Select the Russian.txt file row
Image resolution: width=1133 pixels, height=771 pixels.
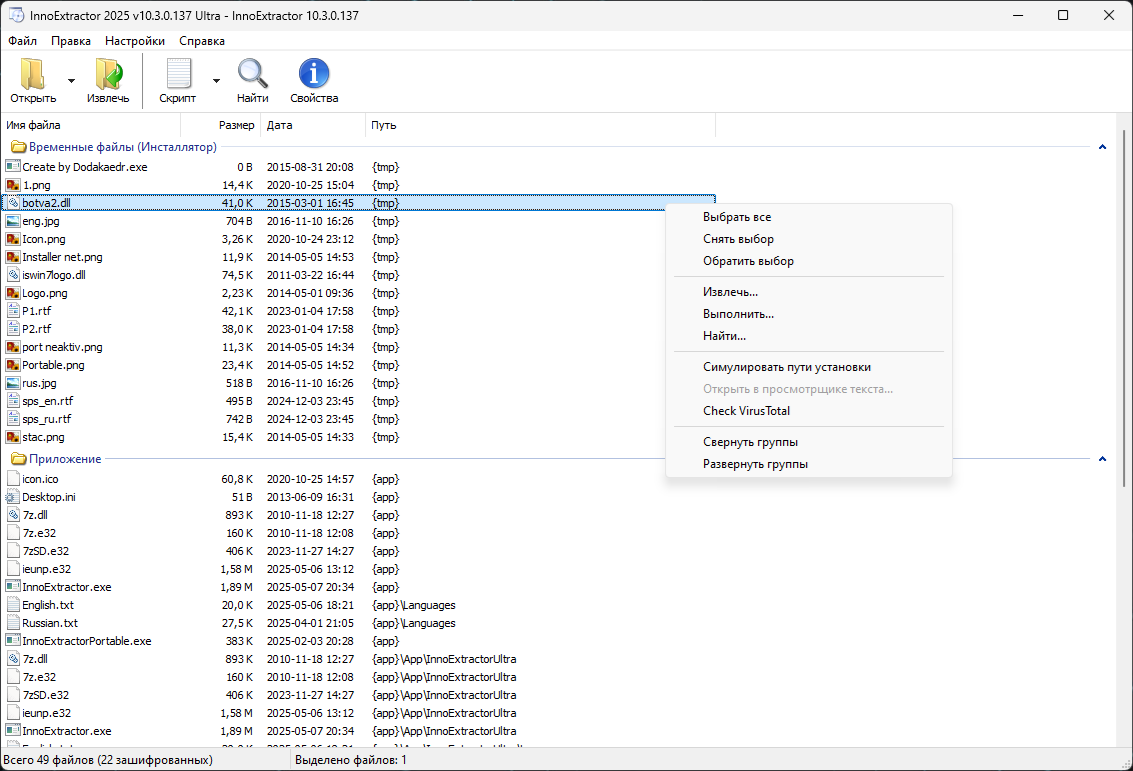tap(359, 623)
